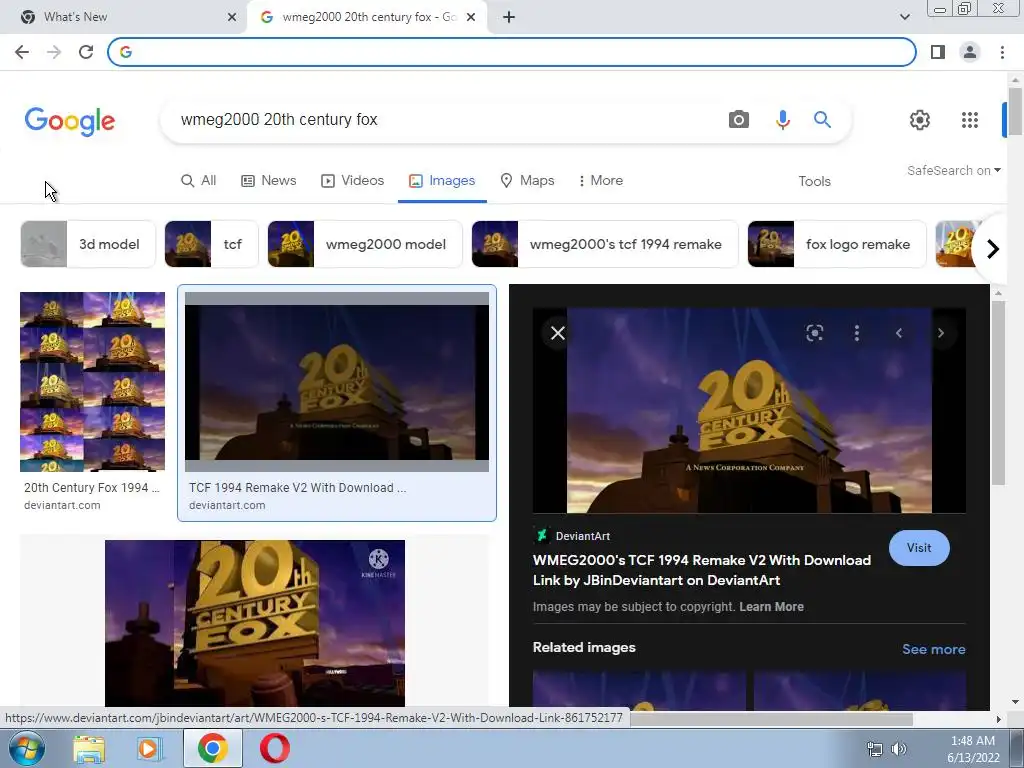
Task: Open Windows Media Player taskbar icon
Action: pyautogui.click(x=150, y=749)
